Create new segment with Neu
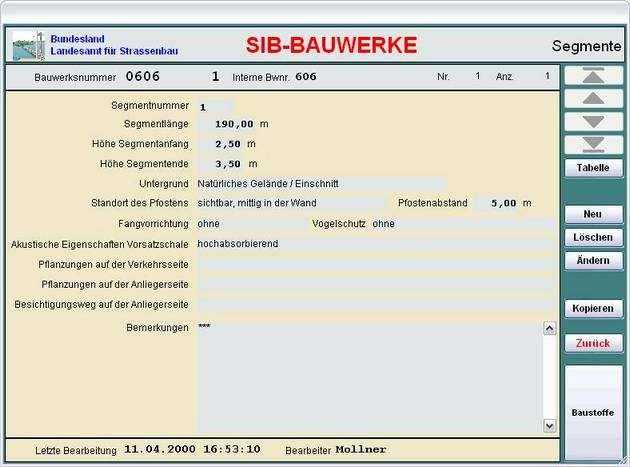 tap(593, 214)
